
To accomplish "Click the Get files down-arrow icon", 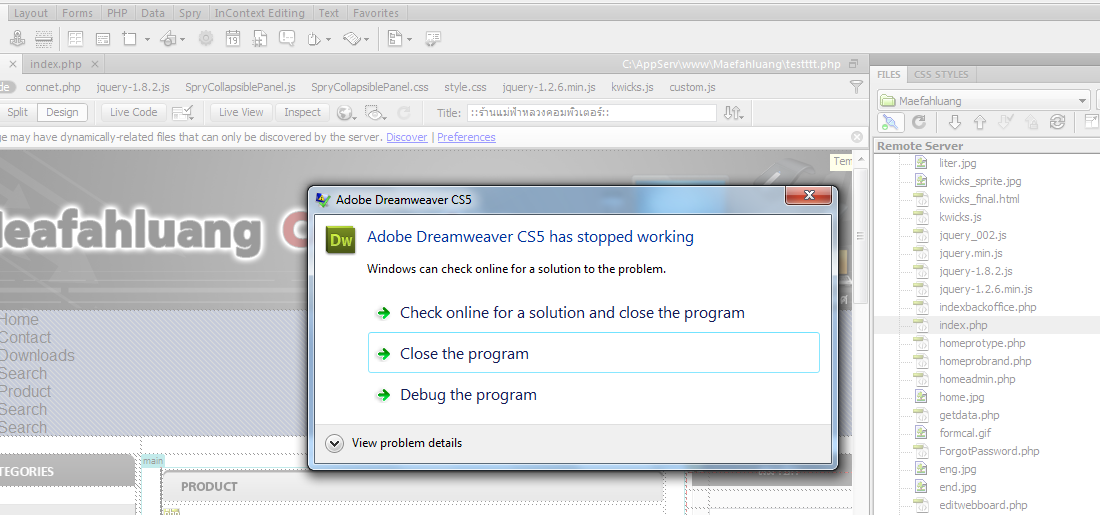I will 954,122.
